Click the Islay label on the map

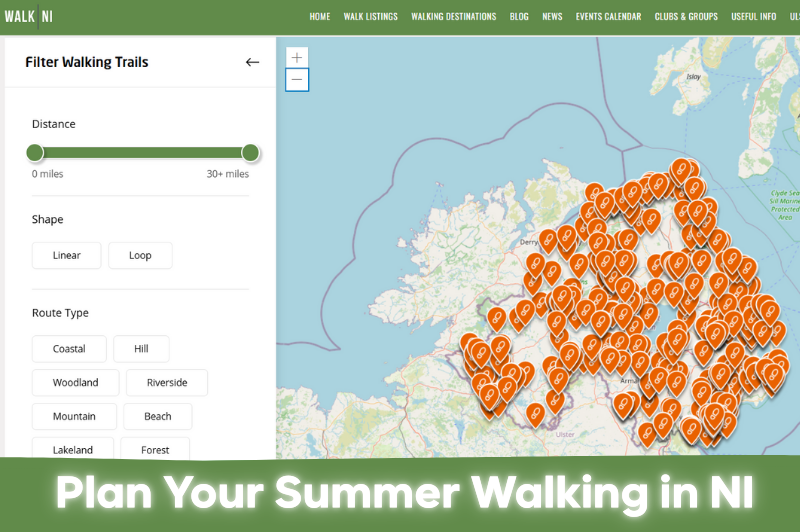pos(693,77)
